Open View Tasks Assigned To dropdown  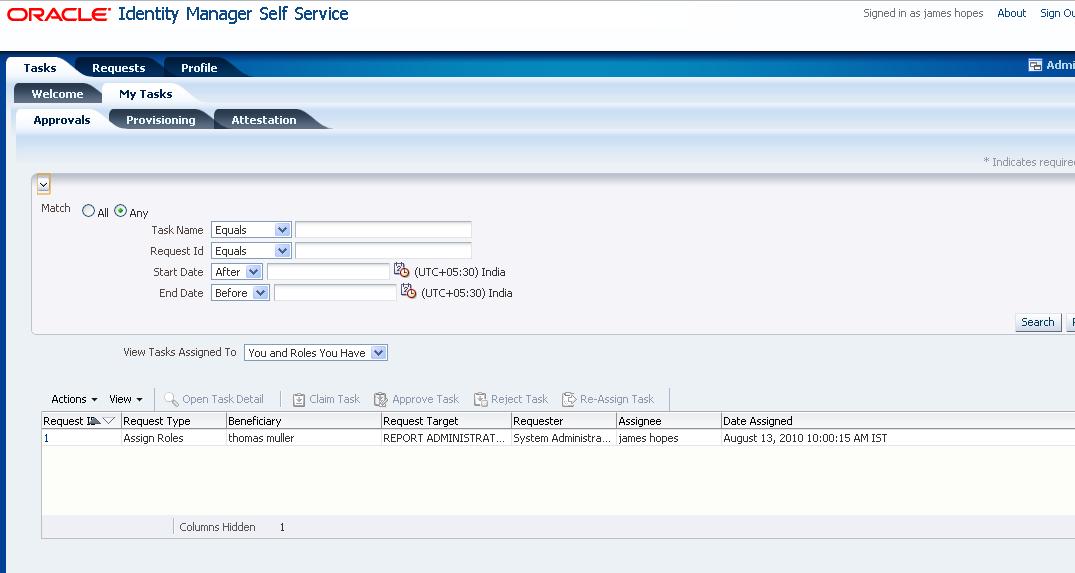point(316,353)
